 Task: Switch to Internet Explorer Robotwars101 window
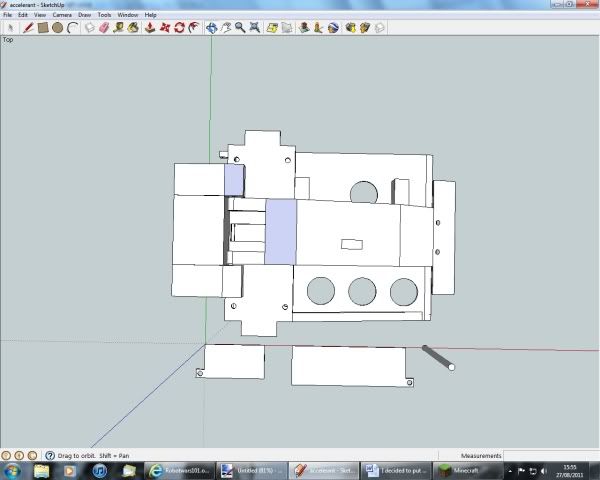click(x=179, y=471)
